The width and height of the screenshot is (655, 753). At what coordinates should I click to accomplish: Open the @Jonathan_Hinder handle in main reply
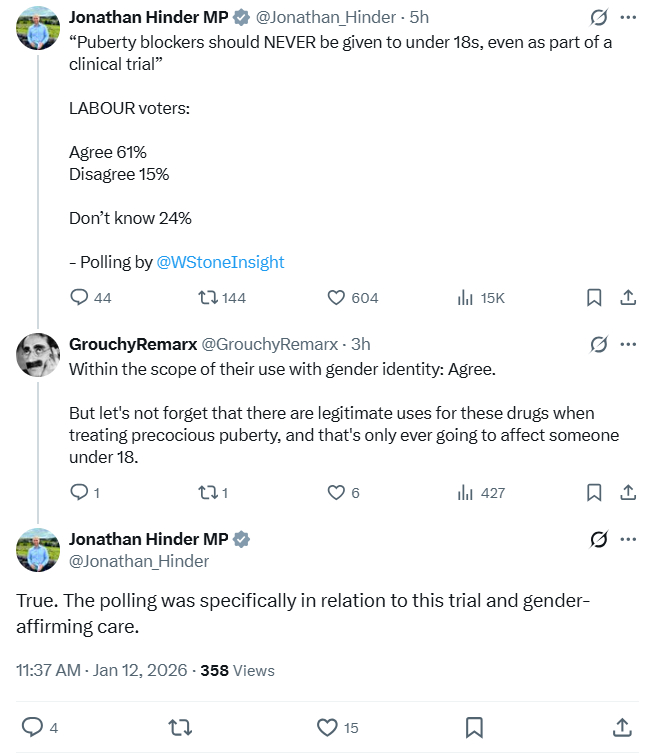click(139, 561)
